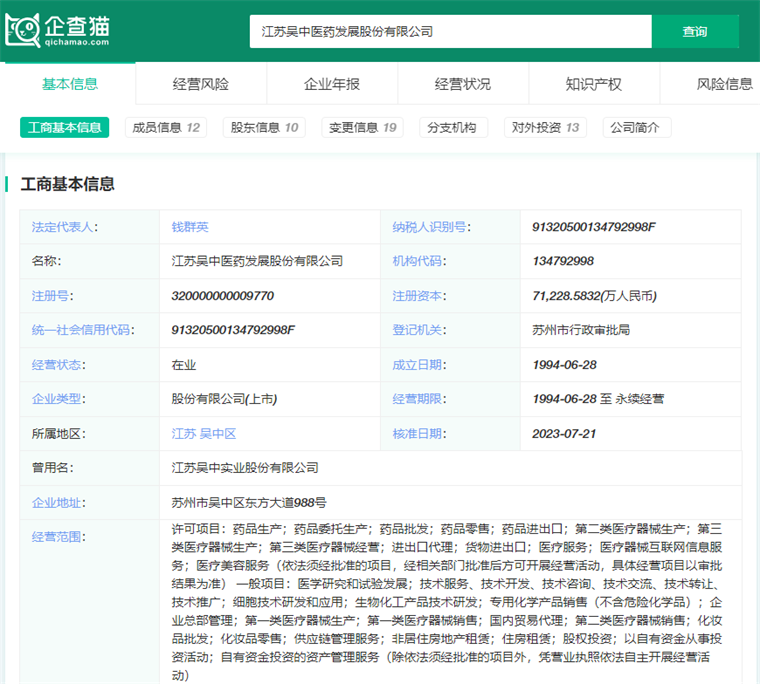This screenshot has height=684, width=760.
Task: Select the 变更信息 19 sub-tab
Action: coord(363,127)
